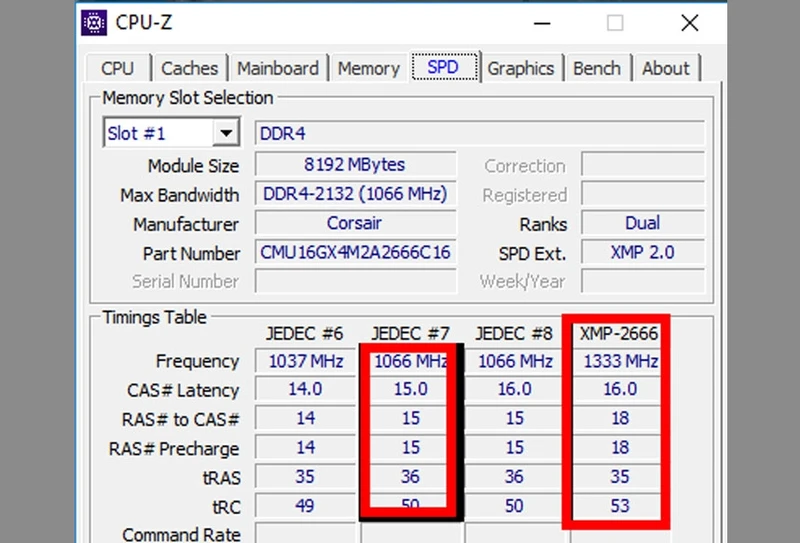Select the Slot #1 combo box
800x543 pixels.
coord(171,133)
